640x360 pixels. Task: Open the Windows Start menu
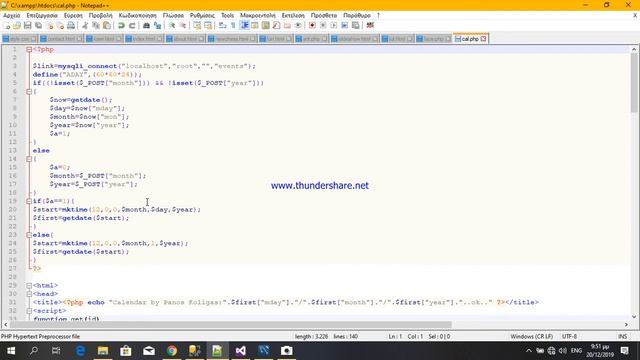tap(11, 351)
